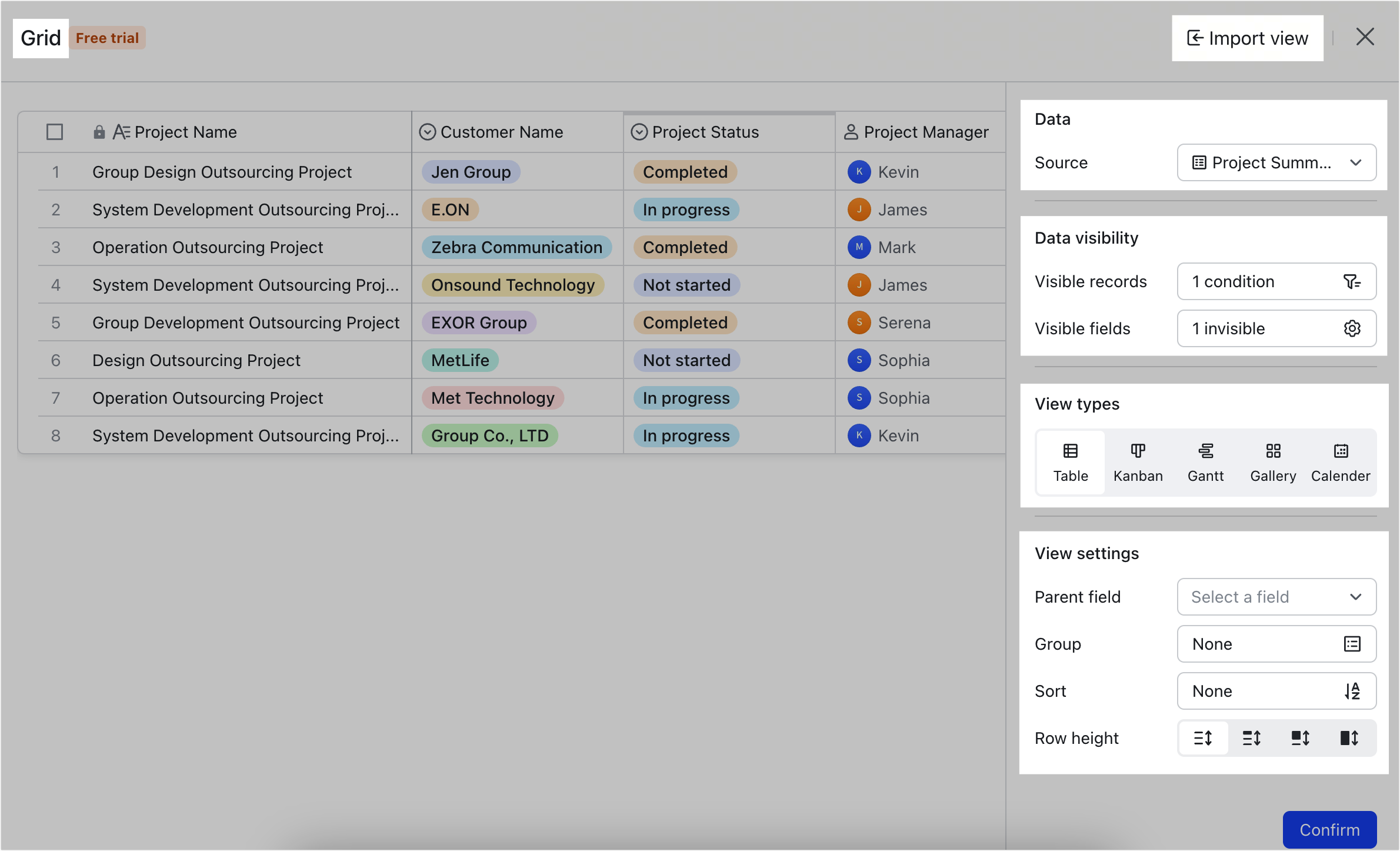Switch to the Table view tab
Image resolution: width=1400 pixels, height=851 pixels.
tap(1070, 462)
